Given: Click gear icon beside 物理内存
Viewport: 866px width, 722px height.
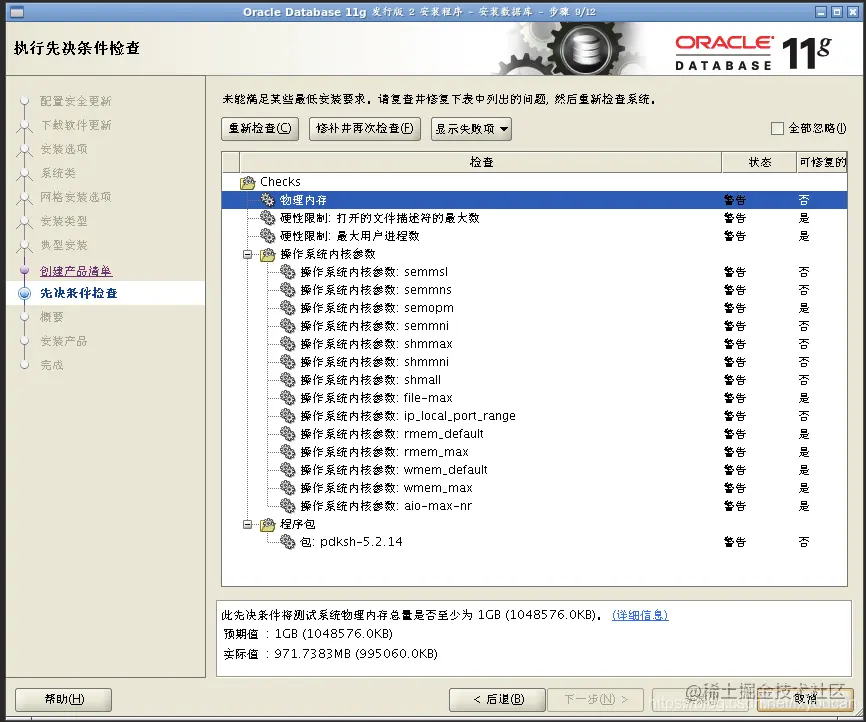Looking at the screenshot, I should [267, 199].
